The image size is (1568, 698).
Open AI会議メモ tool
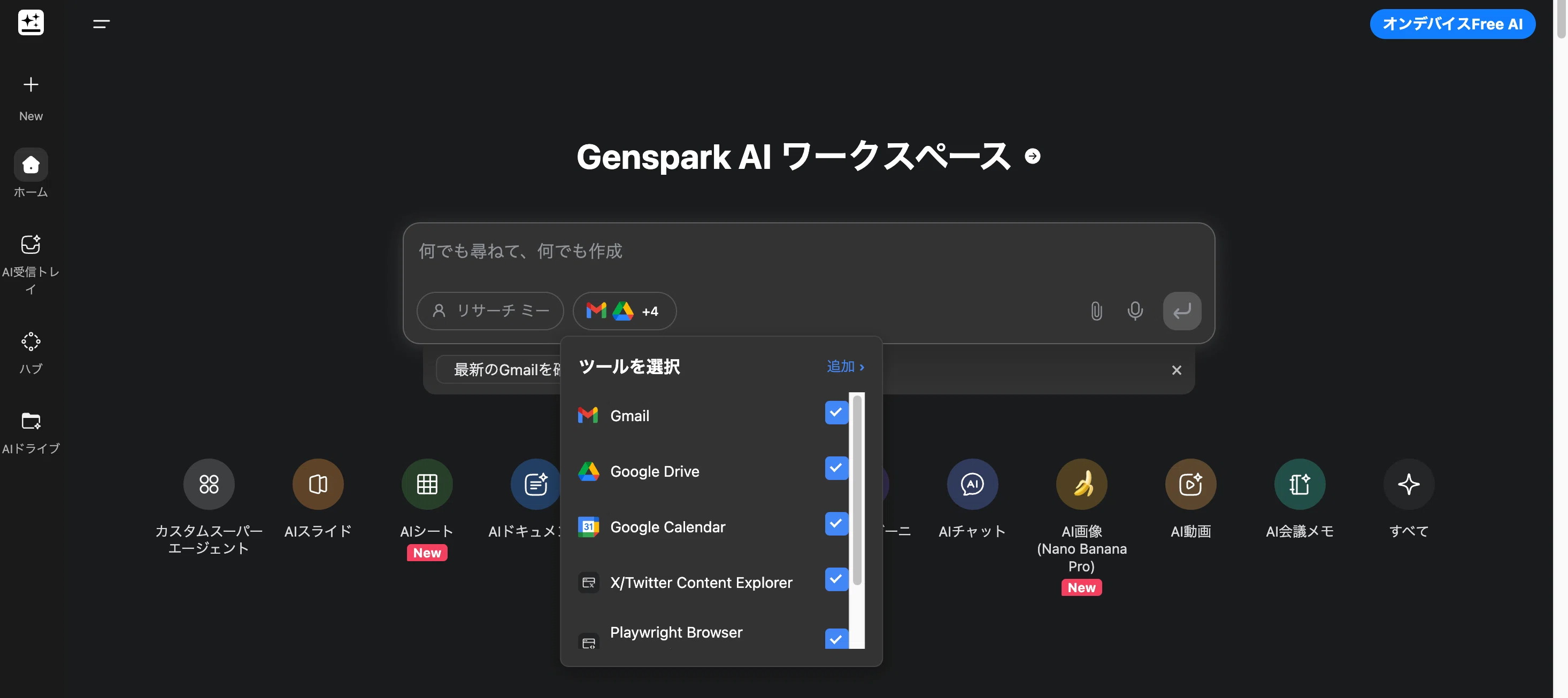coord(1300,498)
